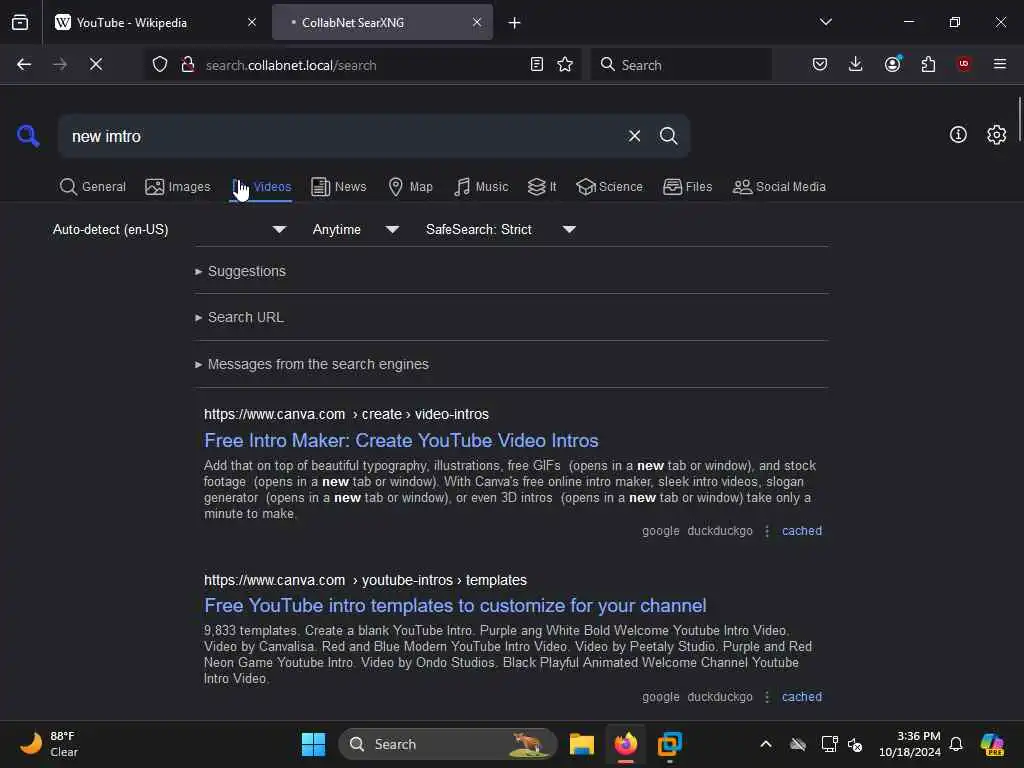
Task: Select the Videos category tab
Action: [261, 187]
